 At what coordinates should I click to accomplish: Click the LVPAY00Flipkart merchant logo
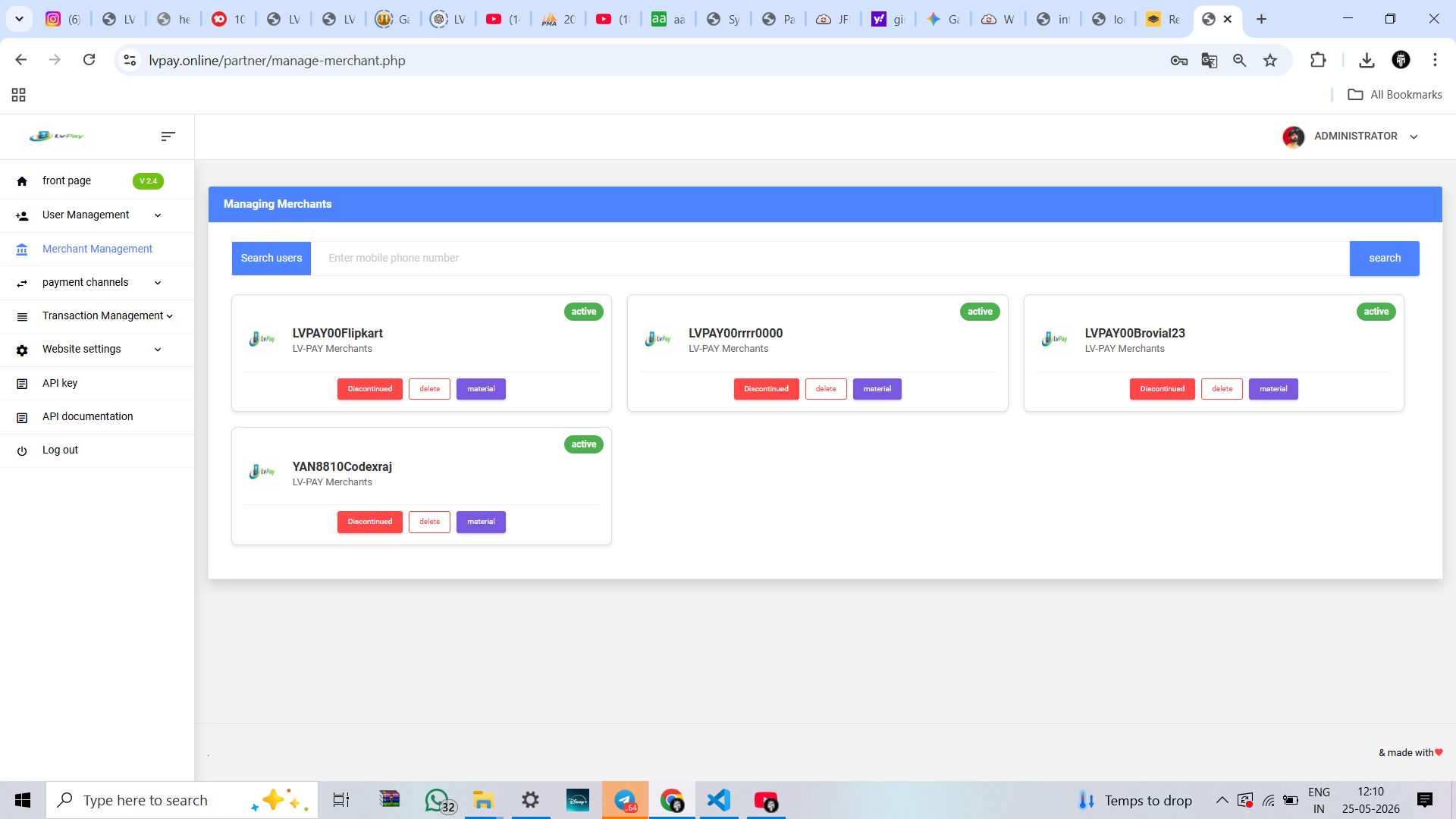tap(262, 339)
